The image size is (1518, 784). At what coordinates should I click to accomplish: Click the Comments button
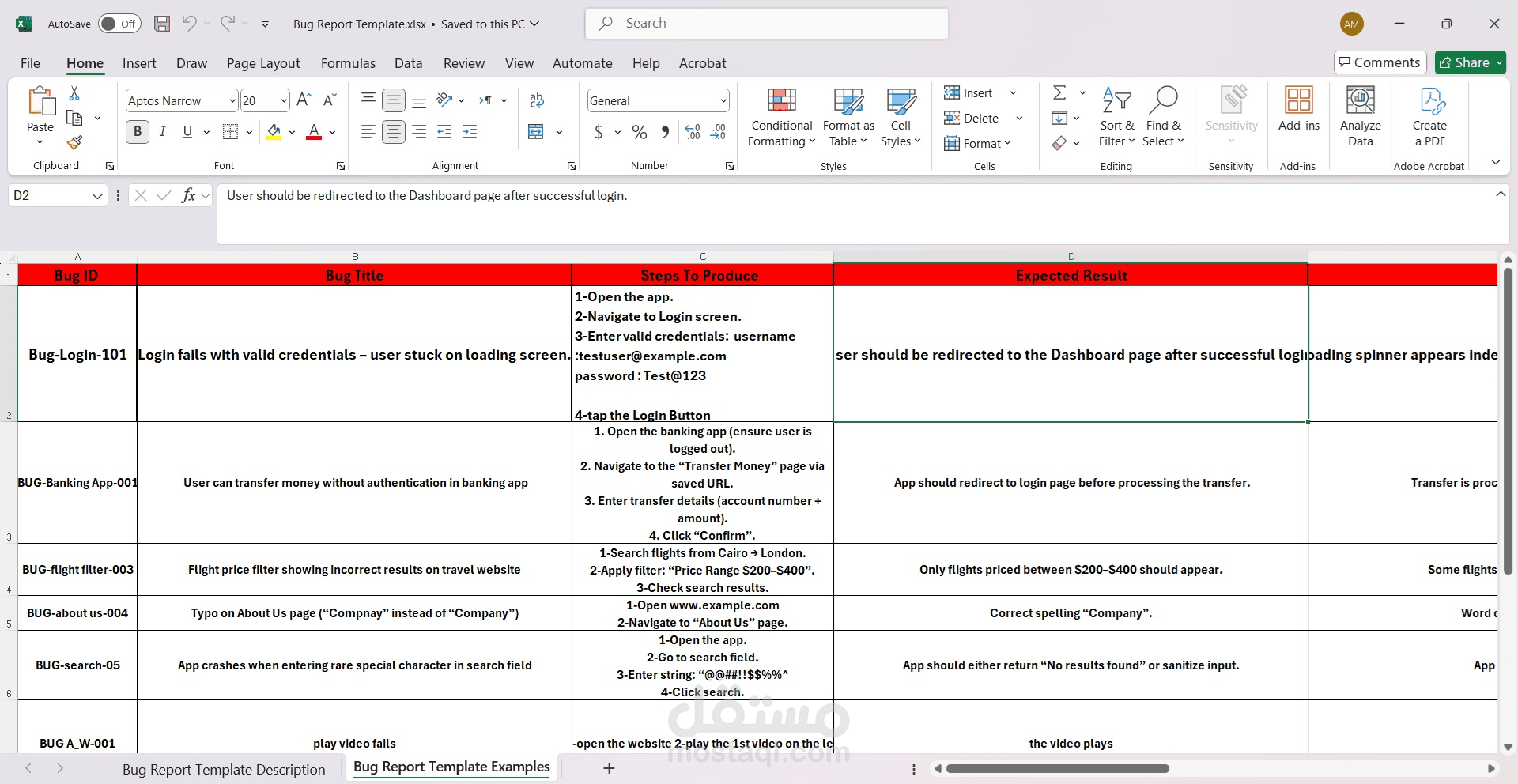(x=1380, y=62)
